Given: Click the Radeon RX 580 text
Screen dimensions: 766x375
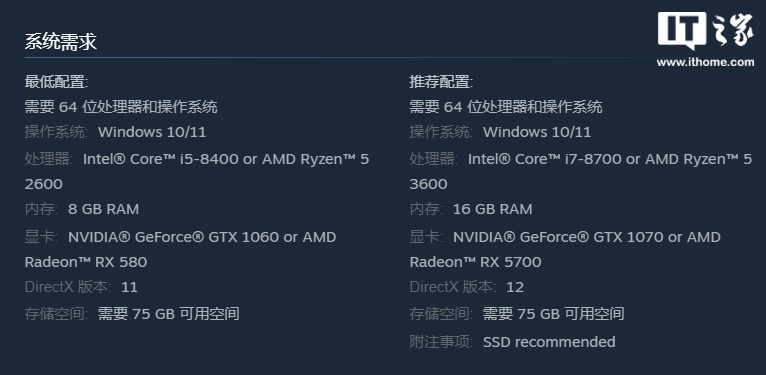Looking at the screenshot, I should click(86, 262).
